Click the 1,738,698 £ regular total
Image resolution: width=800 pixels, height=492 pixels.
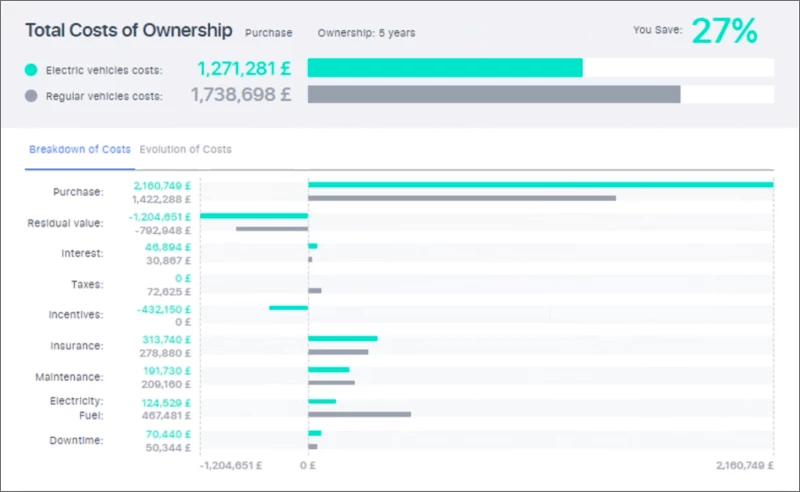coord(241,94)
